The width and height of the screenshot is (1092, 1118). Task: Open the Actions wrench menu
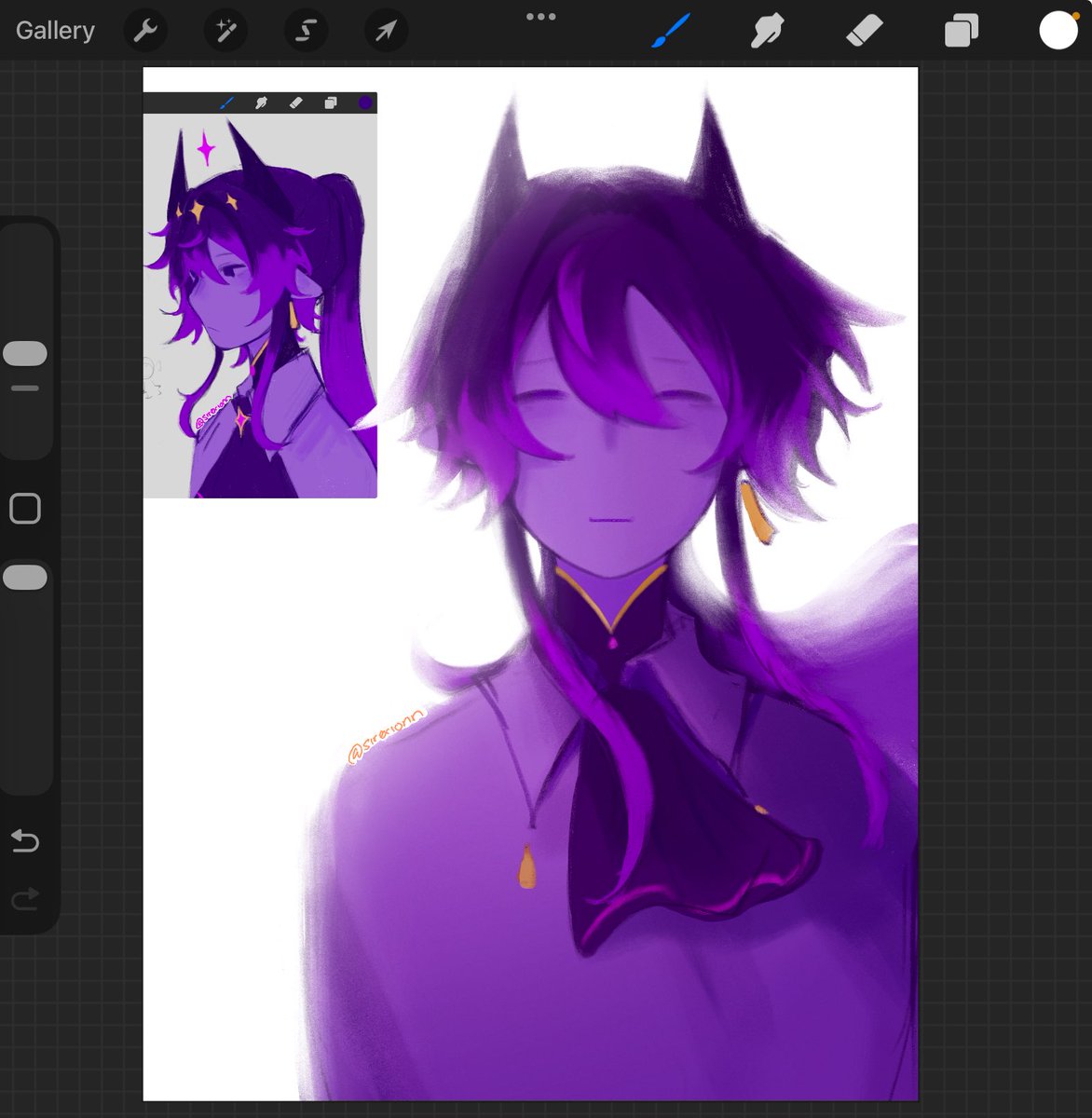(x=144, y=31)
